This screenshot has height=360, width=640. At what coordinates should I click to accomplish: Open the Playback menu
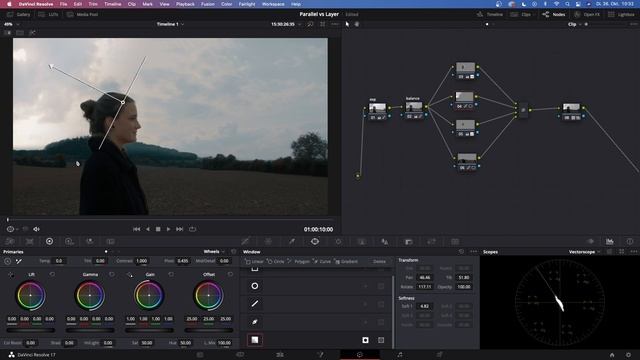tap(185, 4)
